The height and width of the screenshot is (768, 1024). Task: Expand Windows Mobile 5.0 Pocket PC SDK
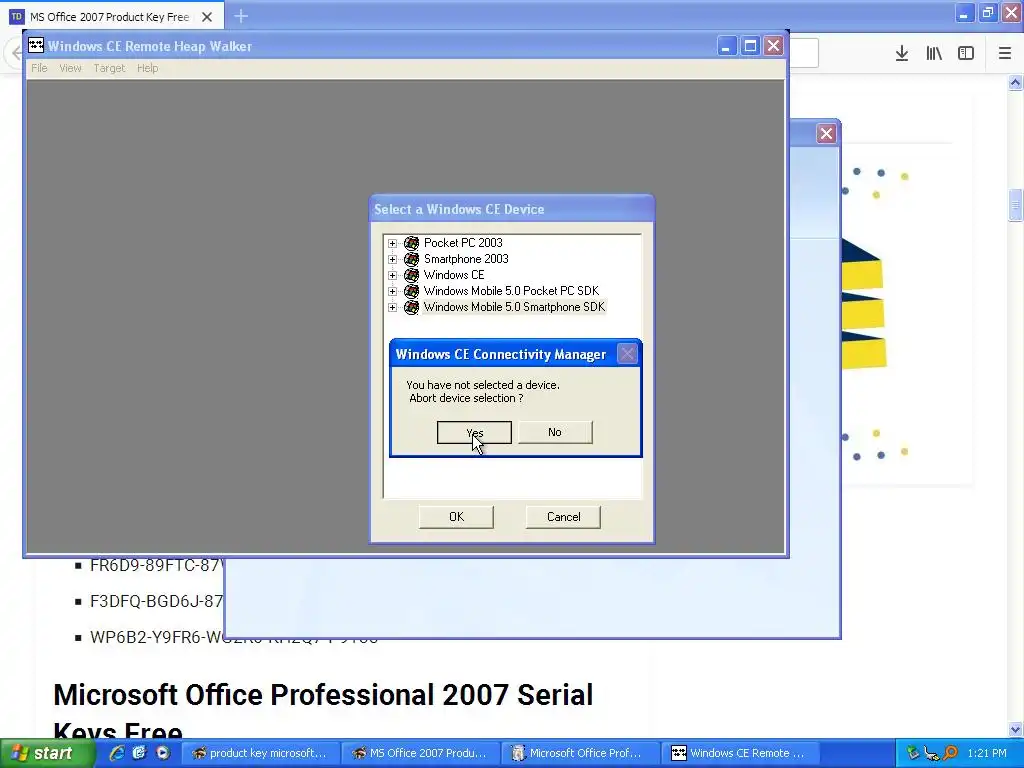pos(392,291)
